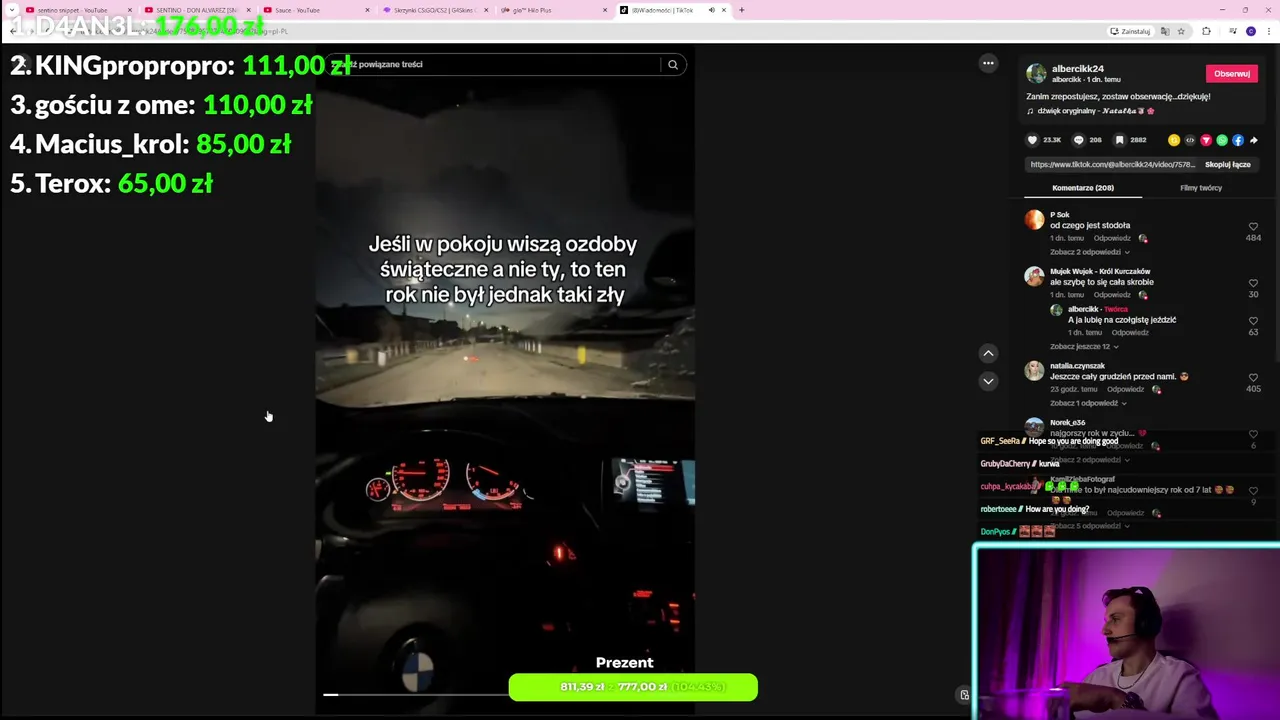Open natalia.czynszak's avatar

1034,371
